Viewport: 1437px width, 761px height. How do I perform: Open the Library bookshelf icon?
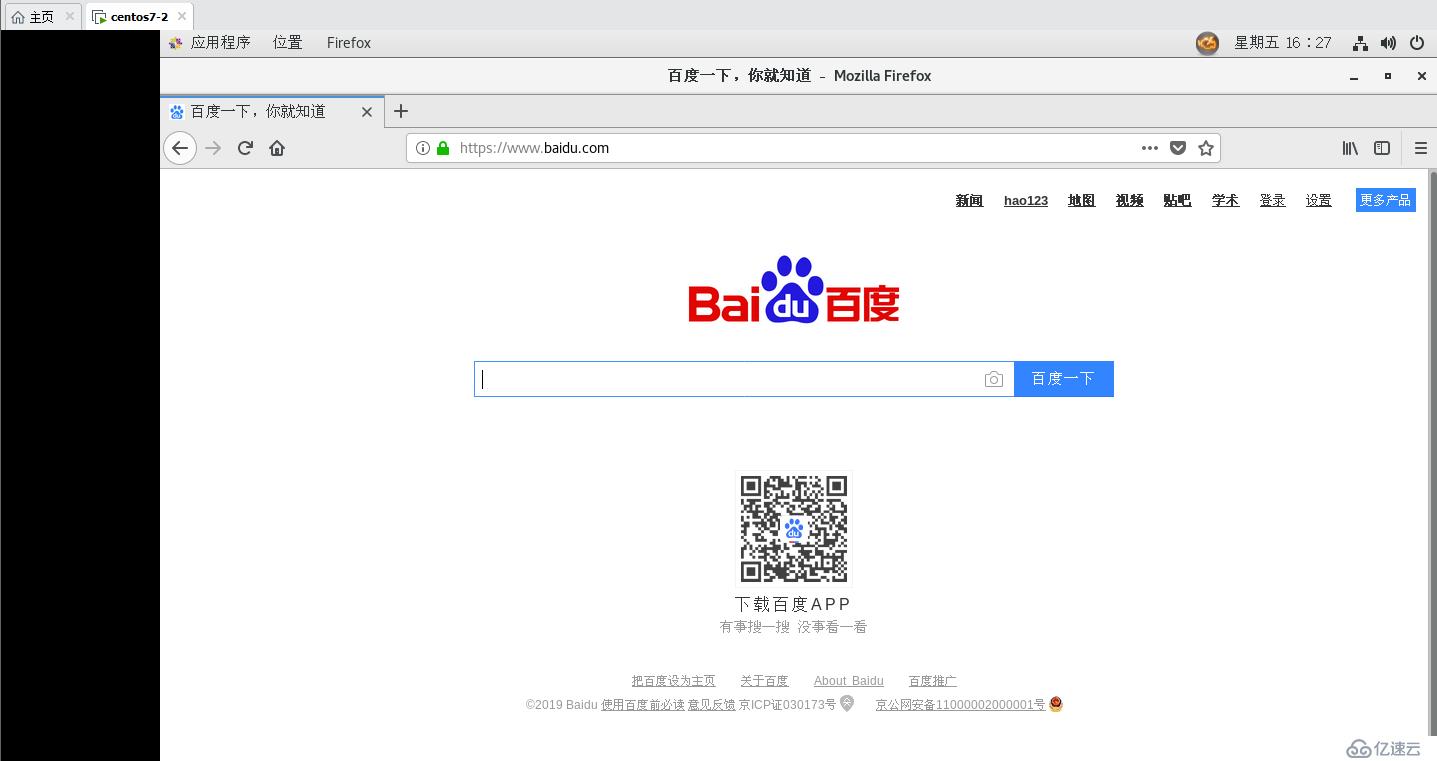(1350, 148)
